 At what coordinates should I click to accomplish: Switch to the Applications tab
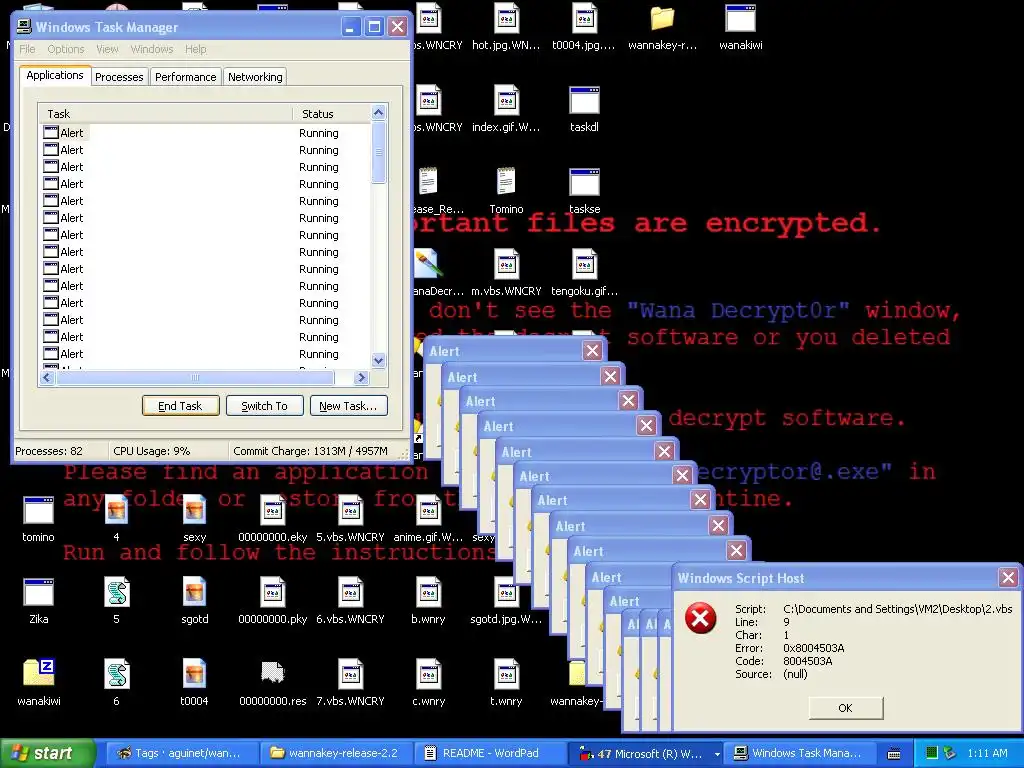(x=55, y=75)
